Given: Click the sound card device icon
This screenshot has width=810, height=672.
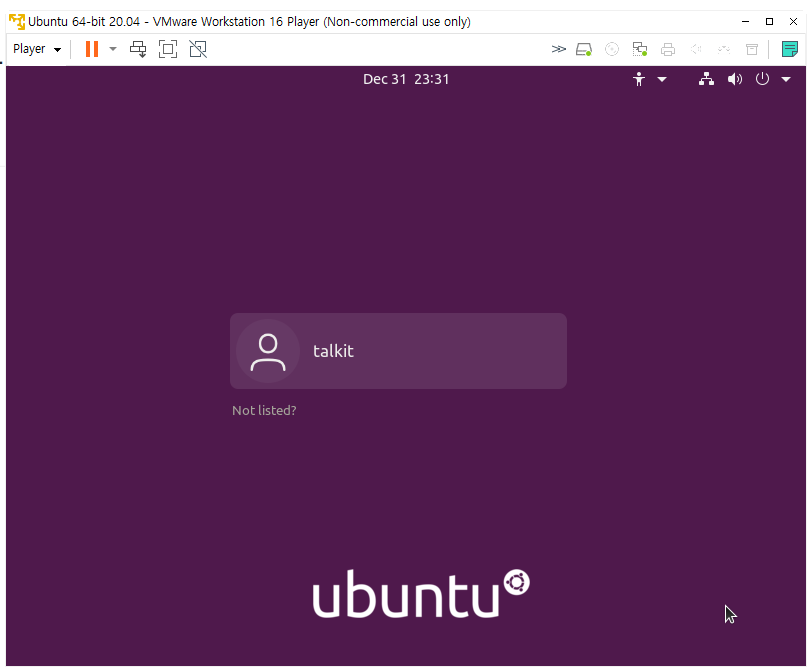Looking at the screenshot, I should [696, 49].
